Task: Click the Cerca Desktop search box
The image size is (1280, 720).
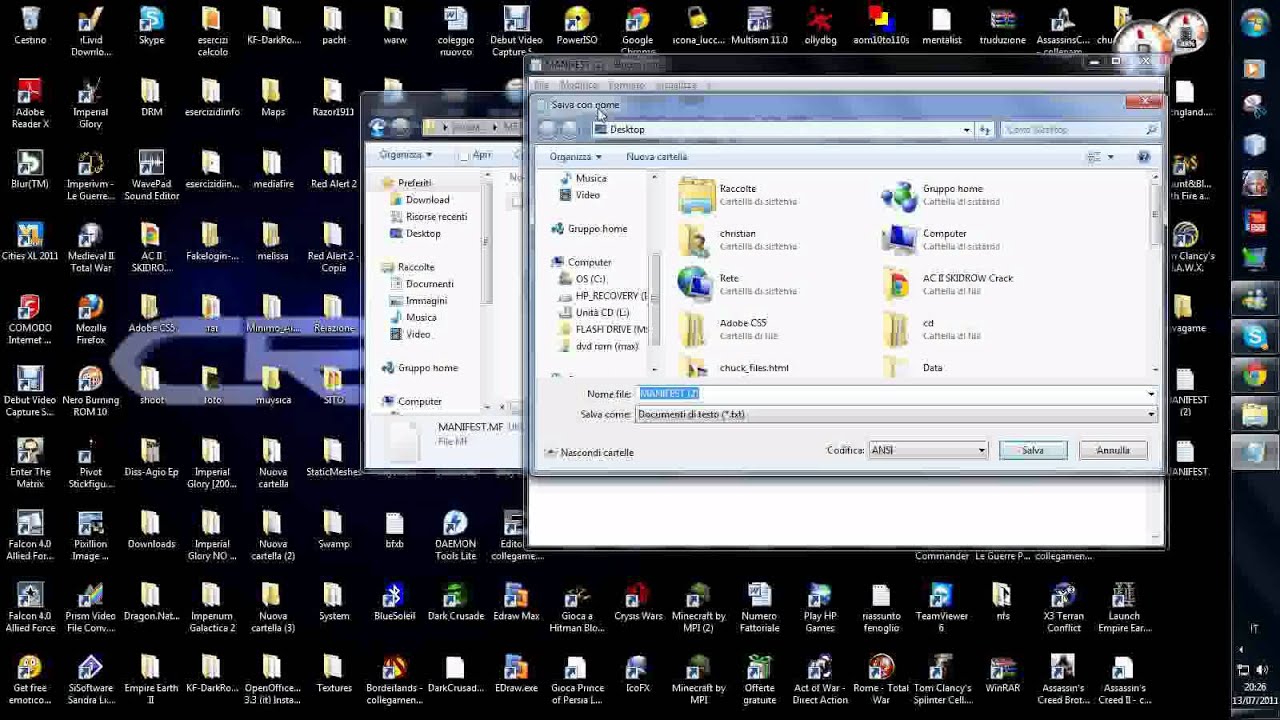Action: point(1080,130)
